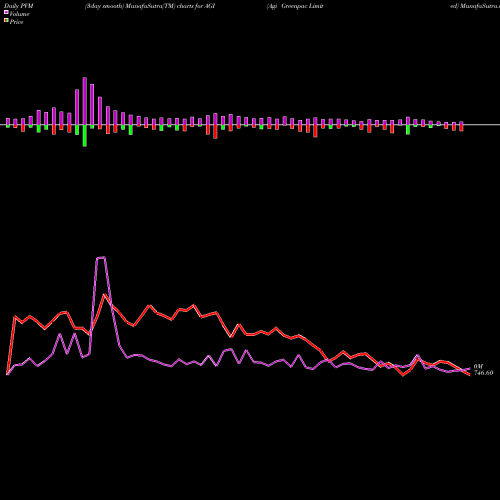Click the green-red Price legend swatch

pyautogui.click(x=6, y=21)
